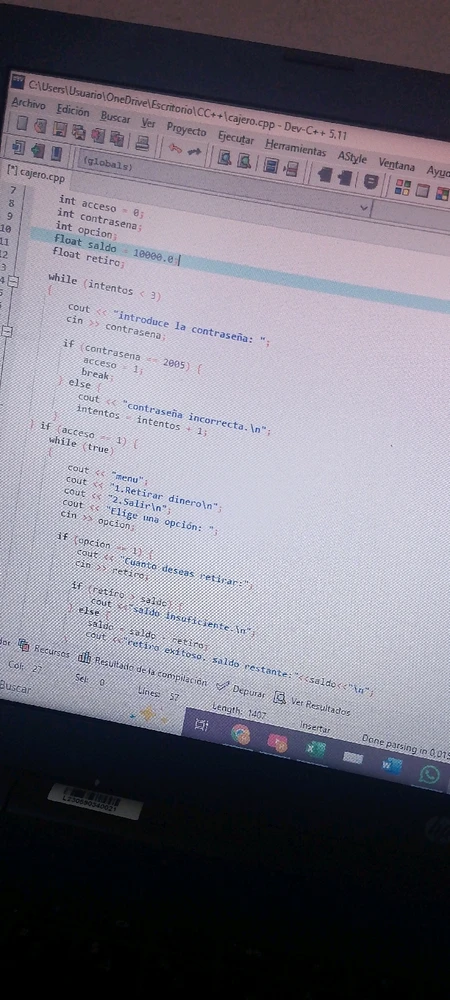Click the string "introduce la contraseña: "
Image resolution: width=450 pixels, height=1000 pixels.
tap(190, 327)
